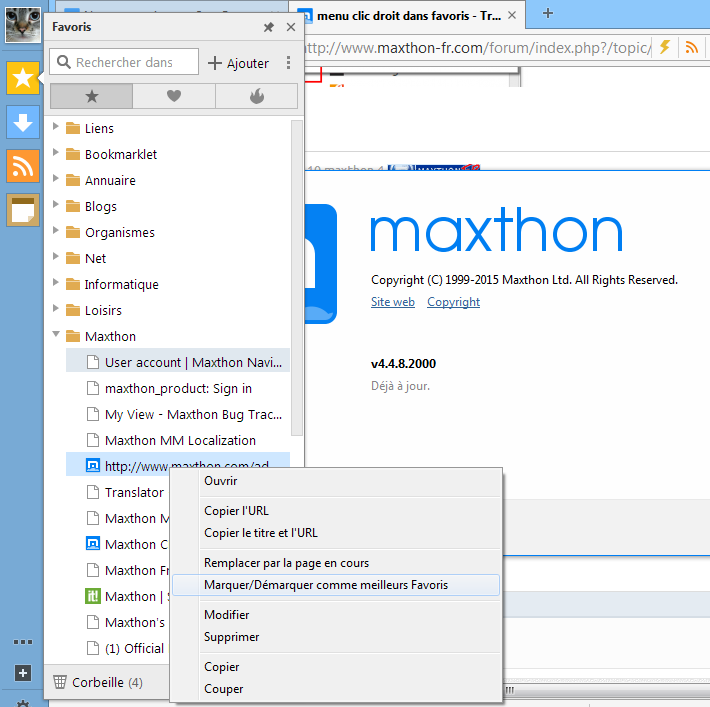Open Corbeille trash bin
Image resolution: width=710 pixels, height=707 pixels.
click(x=98, y=683)
